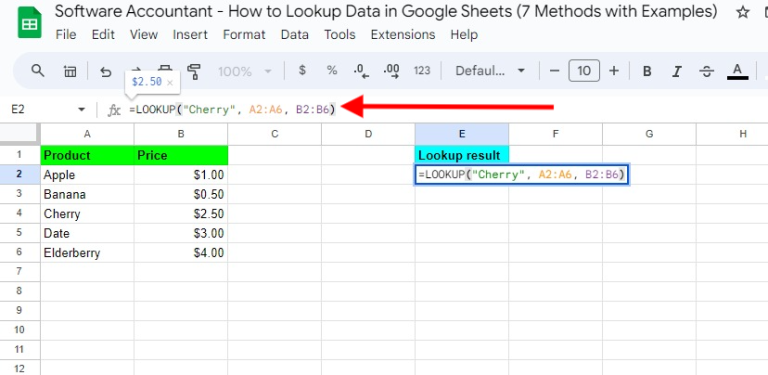Select column D header
Image resolution: width=768 pixels, height=375 pixels.
pyautogui.click(x=368, y=134)
